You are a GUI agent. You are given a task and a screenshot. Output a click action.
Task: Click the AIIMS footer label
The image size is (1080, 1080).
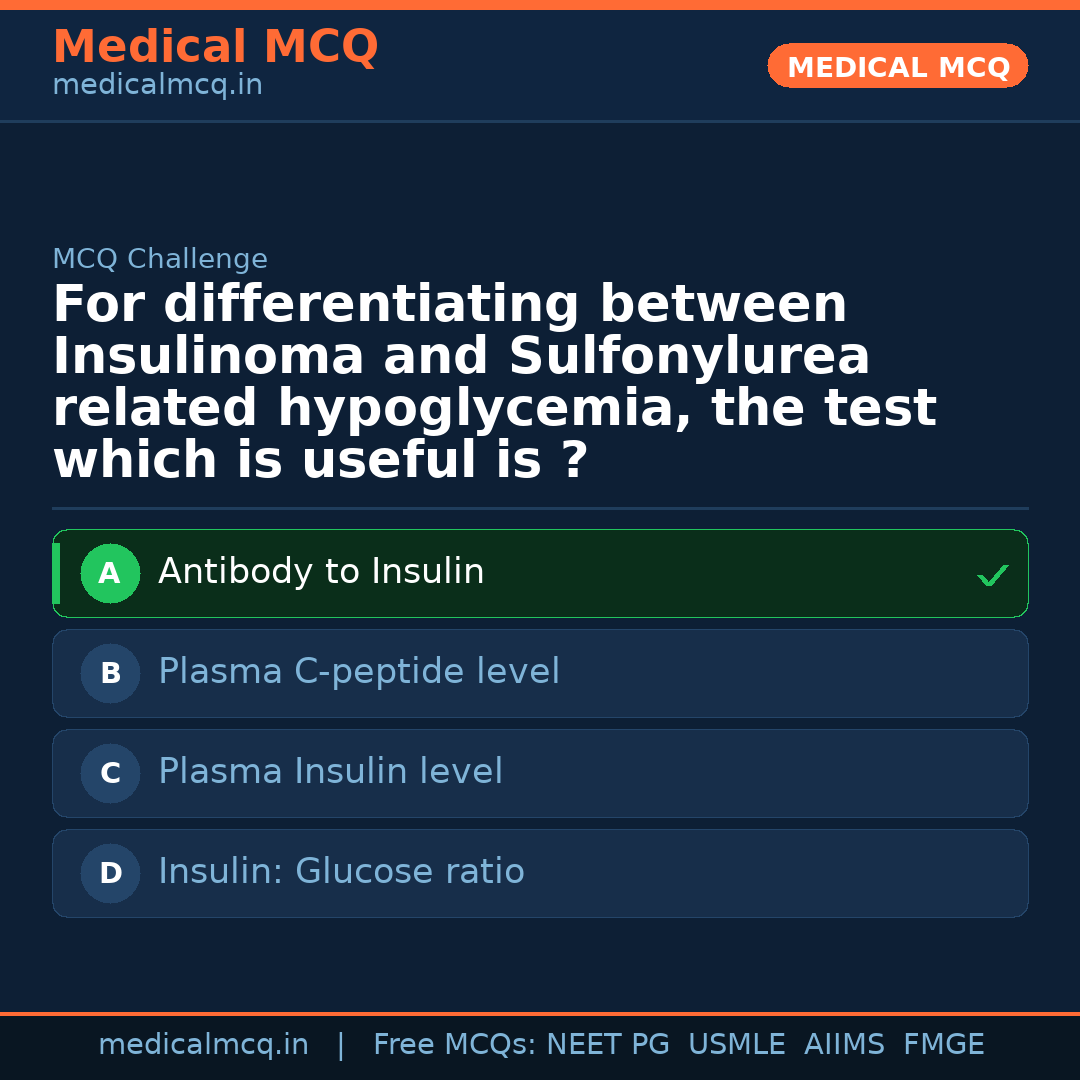point(844,1045)
